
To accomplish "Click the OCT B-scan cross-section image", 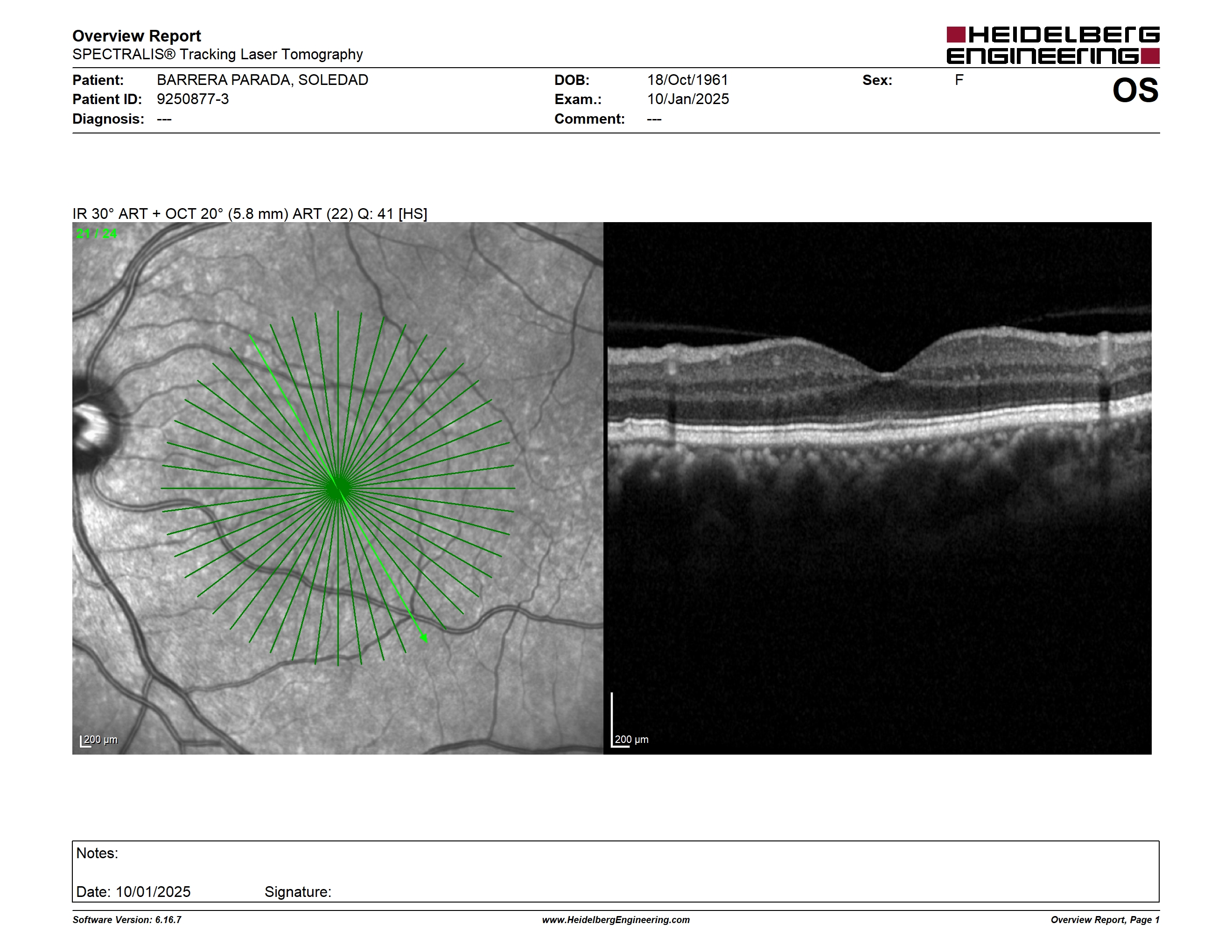I will pyautogui.click(x=878, y=488).
